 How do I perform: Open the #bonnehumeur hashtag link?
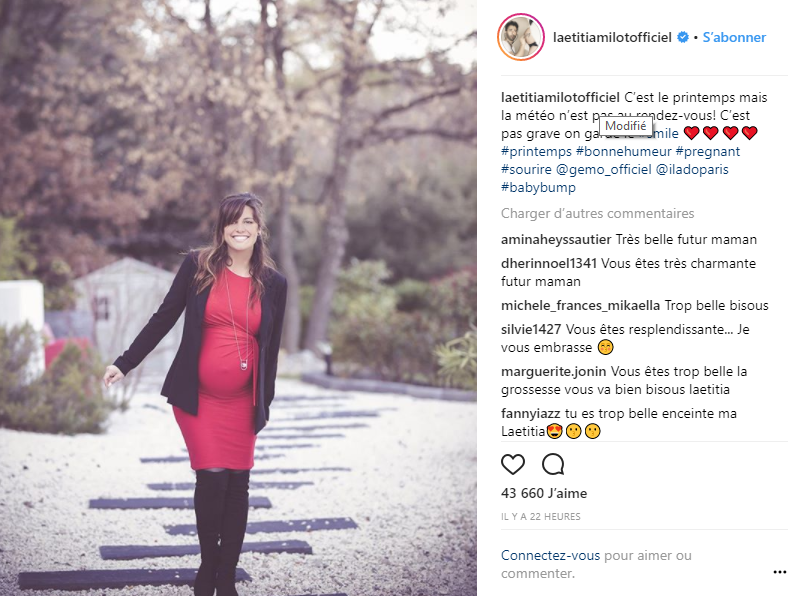pos(624,151)
